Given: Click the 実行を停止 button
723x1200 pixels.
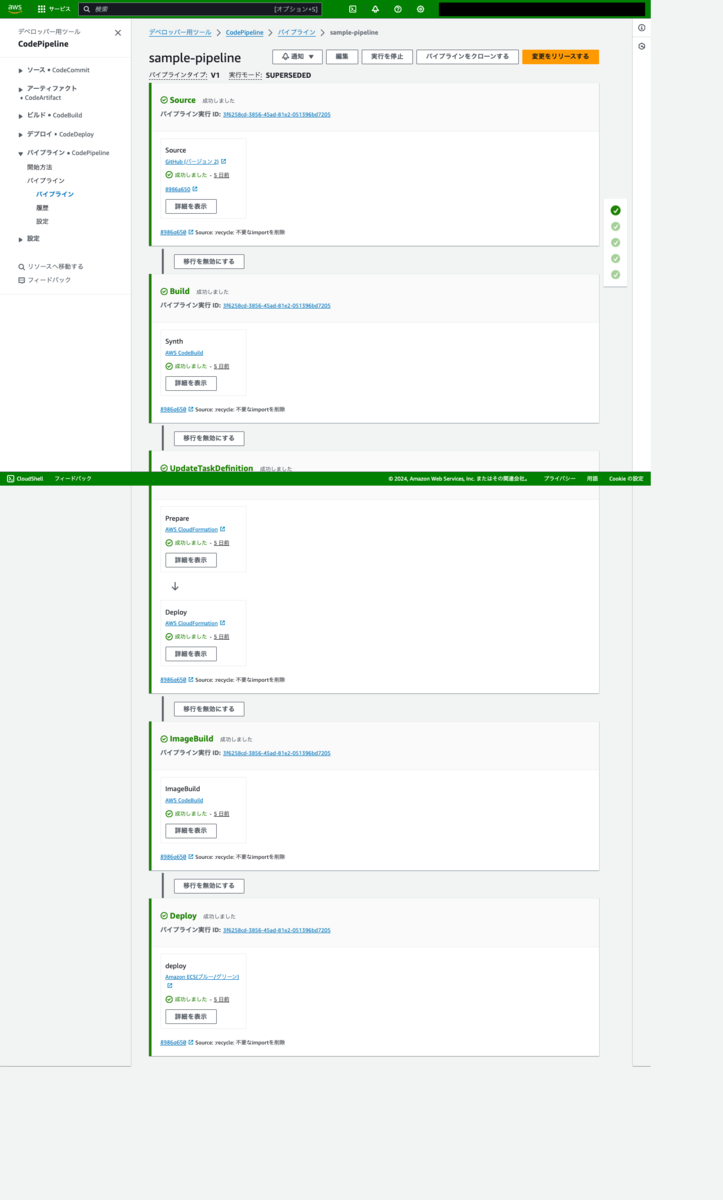Looking at the screenshot, I should coord(385,57).
